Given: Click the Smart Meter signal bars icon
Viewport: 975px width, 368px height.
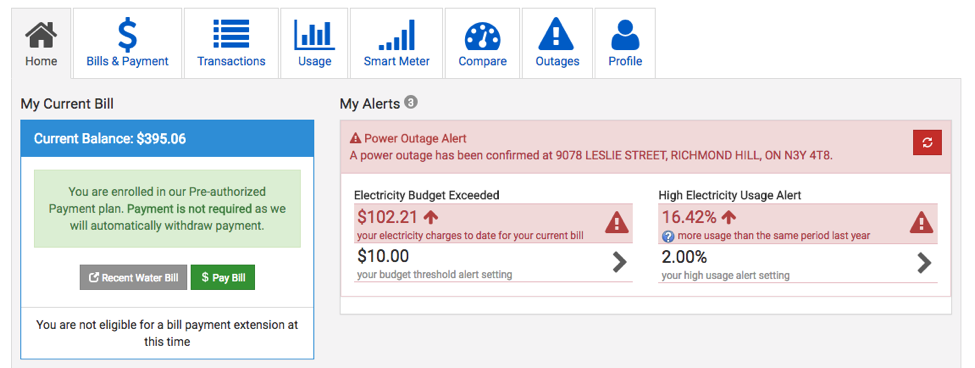Looking at the screenshot, I should 397,35.
